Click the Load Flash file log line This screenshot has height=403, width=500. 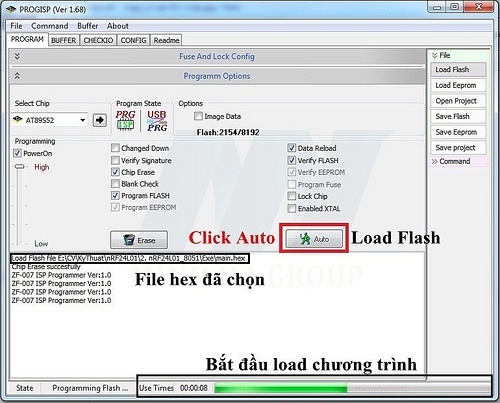pyautogui.click(x=129, y=258)
